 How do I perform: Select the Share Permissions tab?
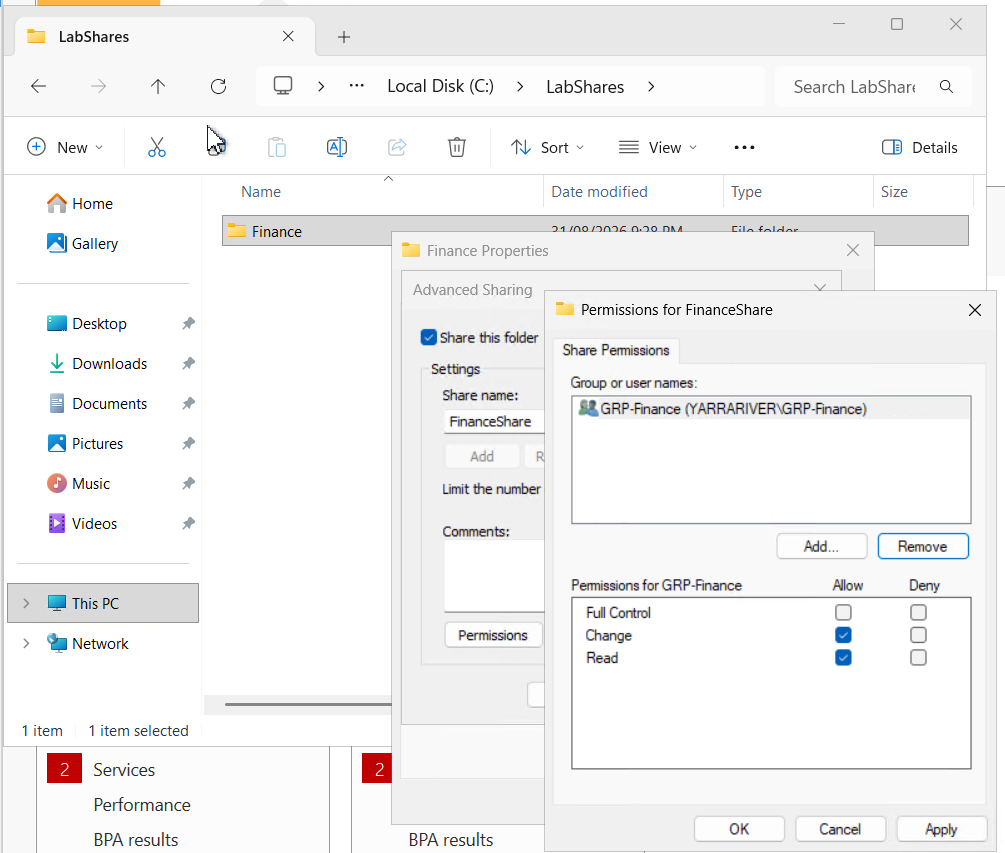(615, 351)
